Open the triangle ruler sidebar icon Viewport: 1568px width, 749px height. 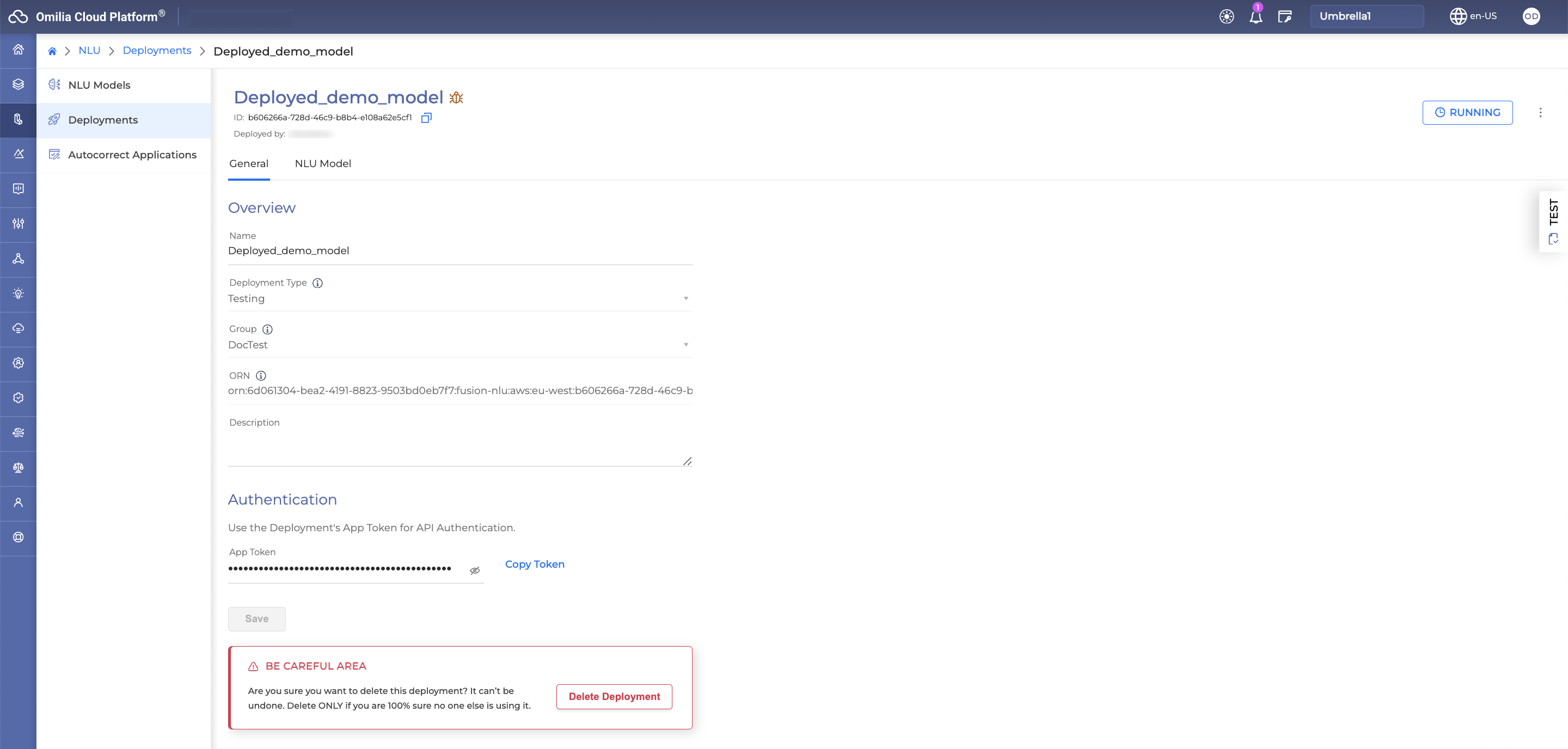click(x=19, y=154)
